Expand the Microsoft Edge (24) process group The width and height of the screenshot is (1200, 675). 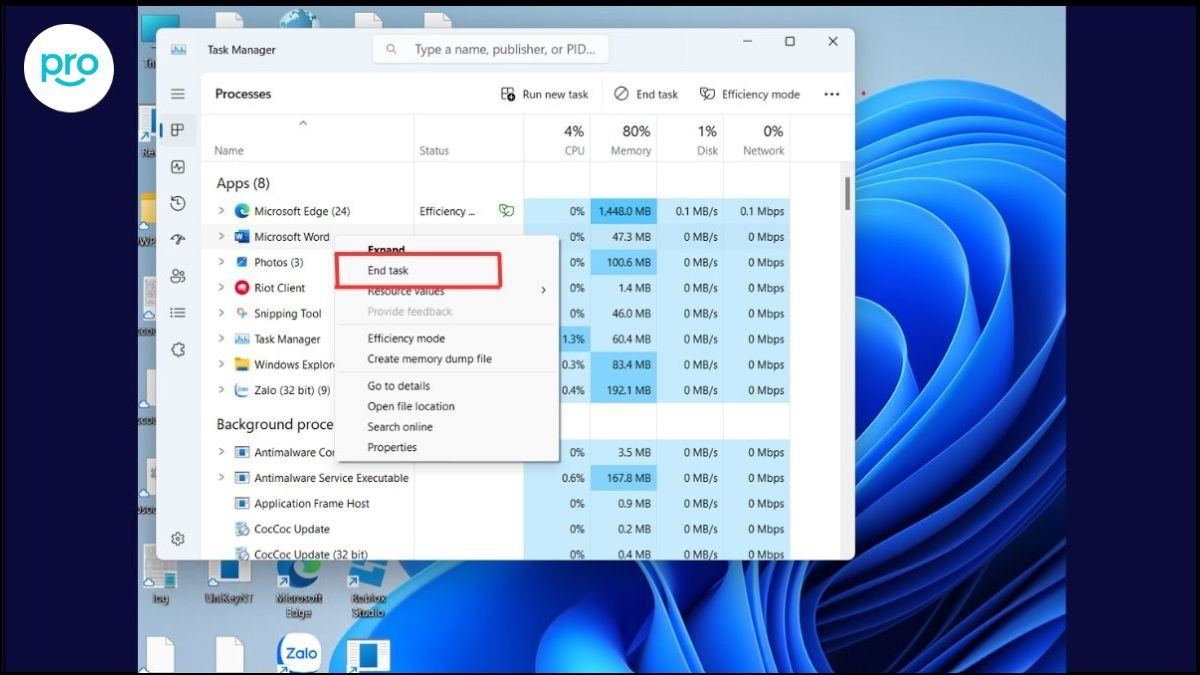pyautogui.click(x=221, y=211)
